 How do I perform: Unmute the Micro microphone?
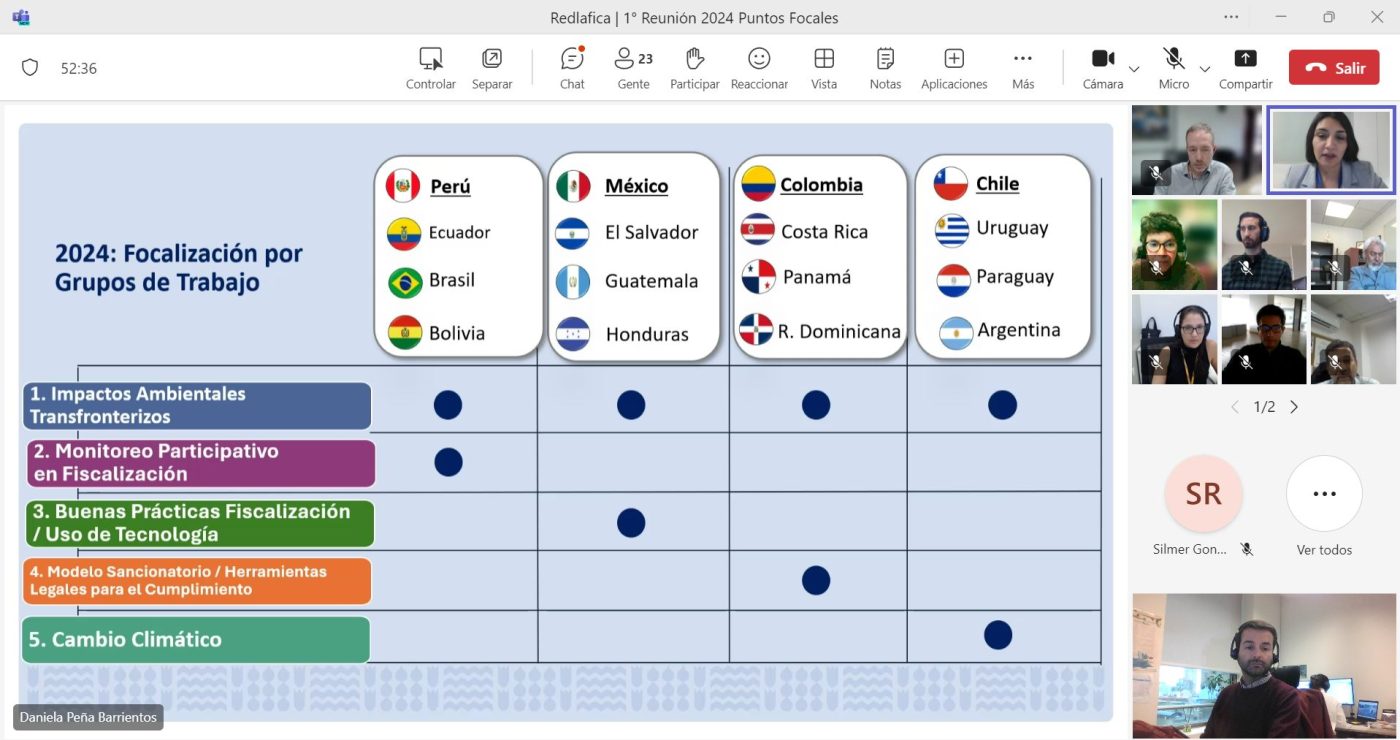click(1173, 68)
